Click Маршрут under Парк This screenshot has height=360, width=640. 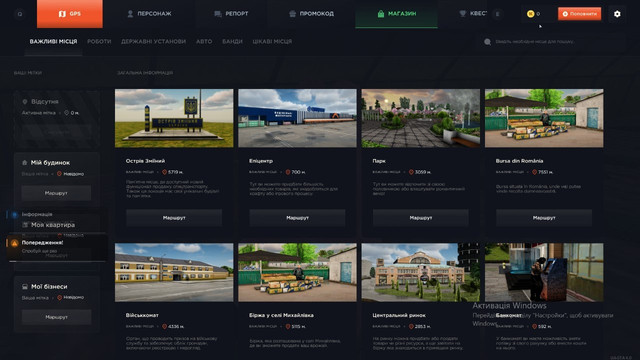pos(420,218)
